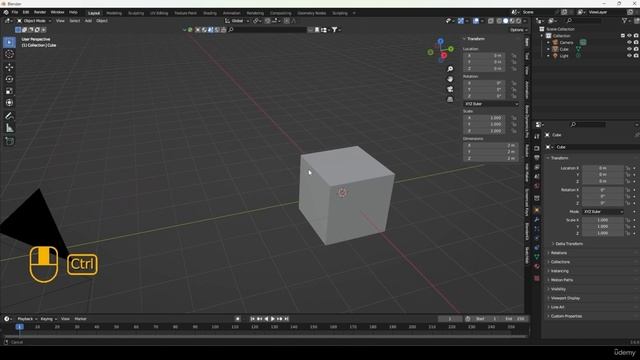Open the Scene properties tab
640x360 pixels.
[537, 177]
